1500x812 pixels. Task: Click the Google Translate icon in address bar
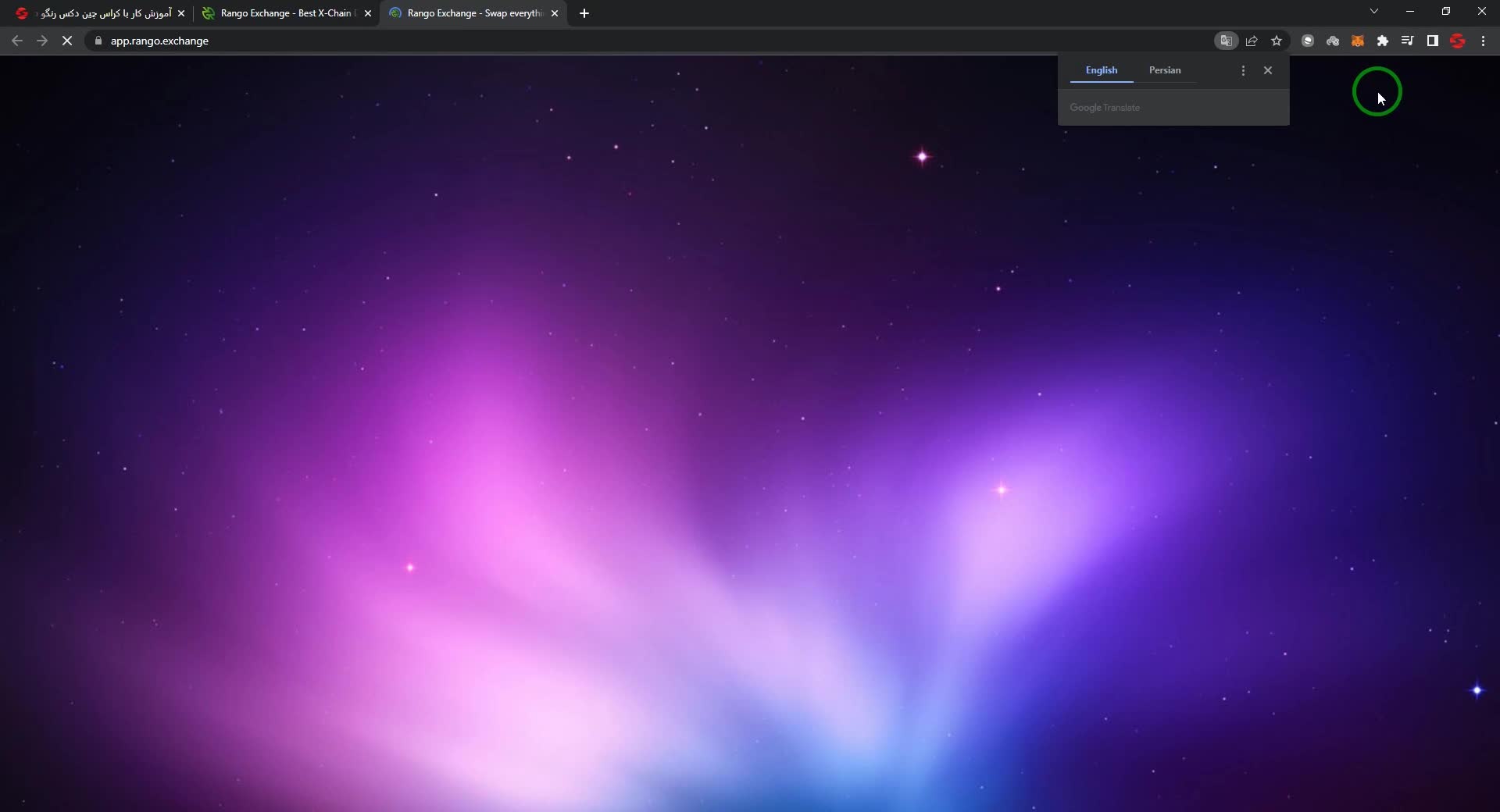pyautogui.click(x=1226, y=41)
